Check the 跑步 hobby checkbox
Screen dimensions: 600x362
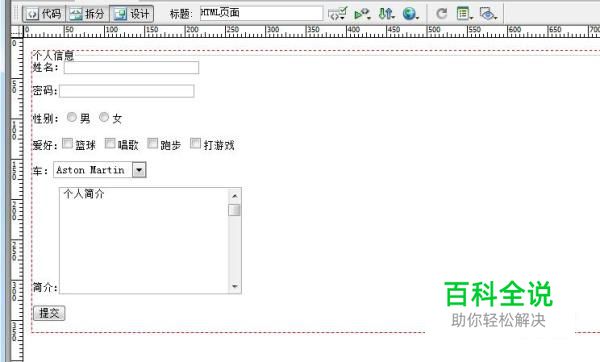click(153, 143)
